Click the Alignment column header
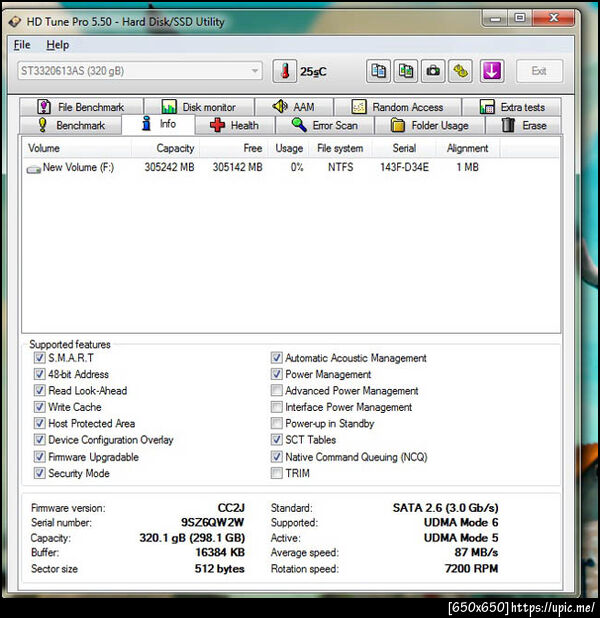The image size is (600, 618). (x=468, y=149)
